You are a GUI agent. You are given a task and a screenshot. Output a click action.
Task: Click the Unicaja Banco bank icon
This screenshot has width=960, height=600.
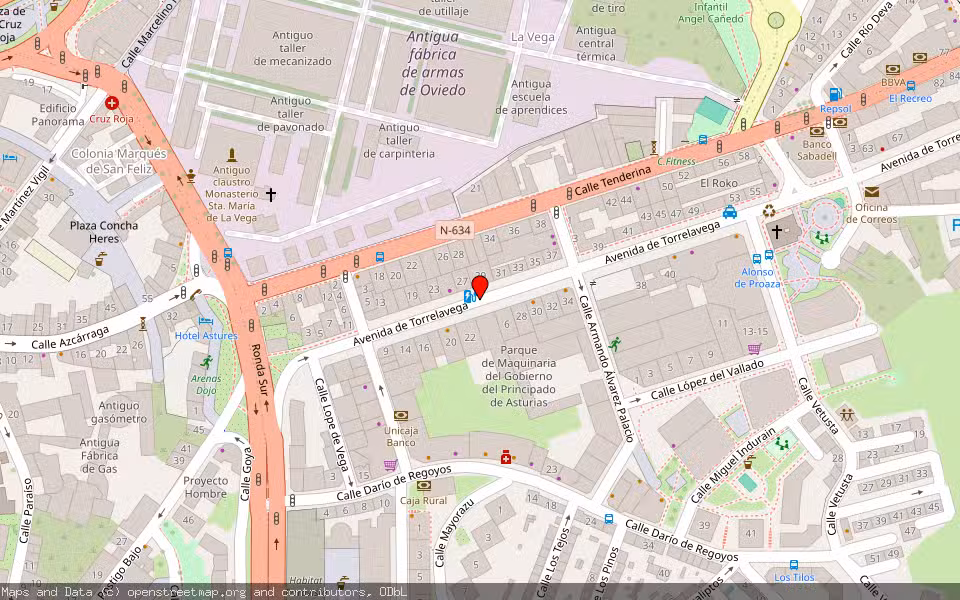401,416
